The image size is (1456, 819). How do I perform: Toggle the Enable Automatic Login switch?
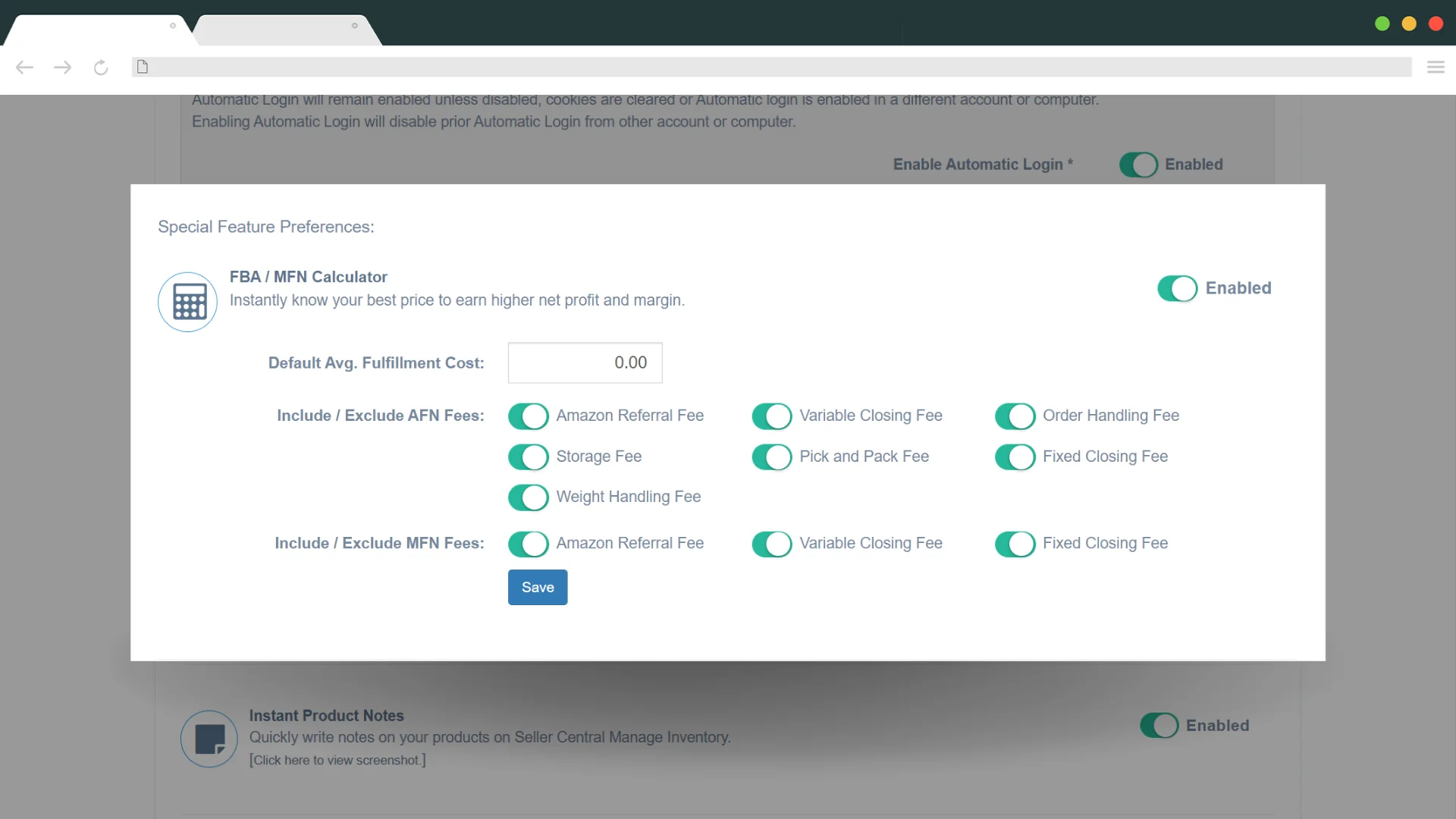[x=1137, y=164]
